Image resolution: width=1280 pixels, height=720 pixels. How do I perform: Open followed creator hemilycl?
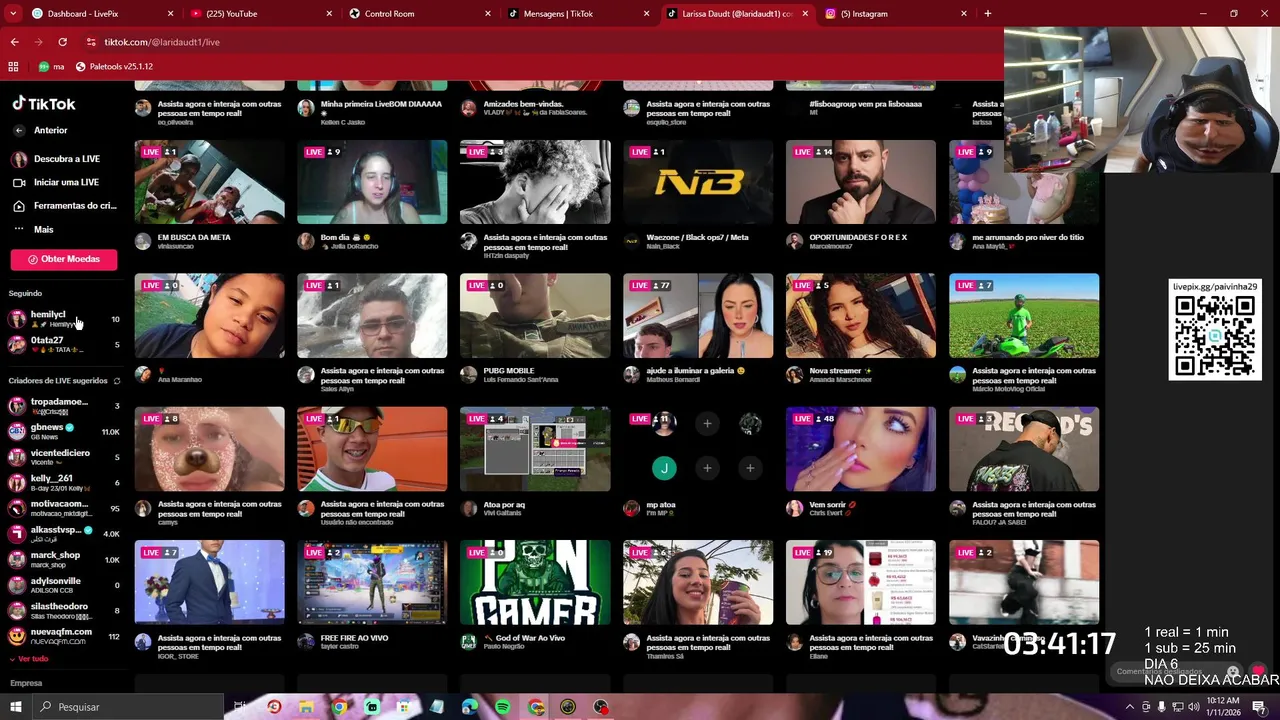pos(64,319)
